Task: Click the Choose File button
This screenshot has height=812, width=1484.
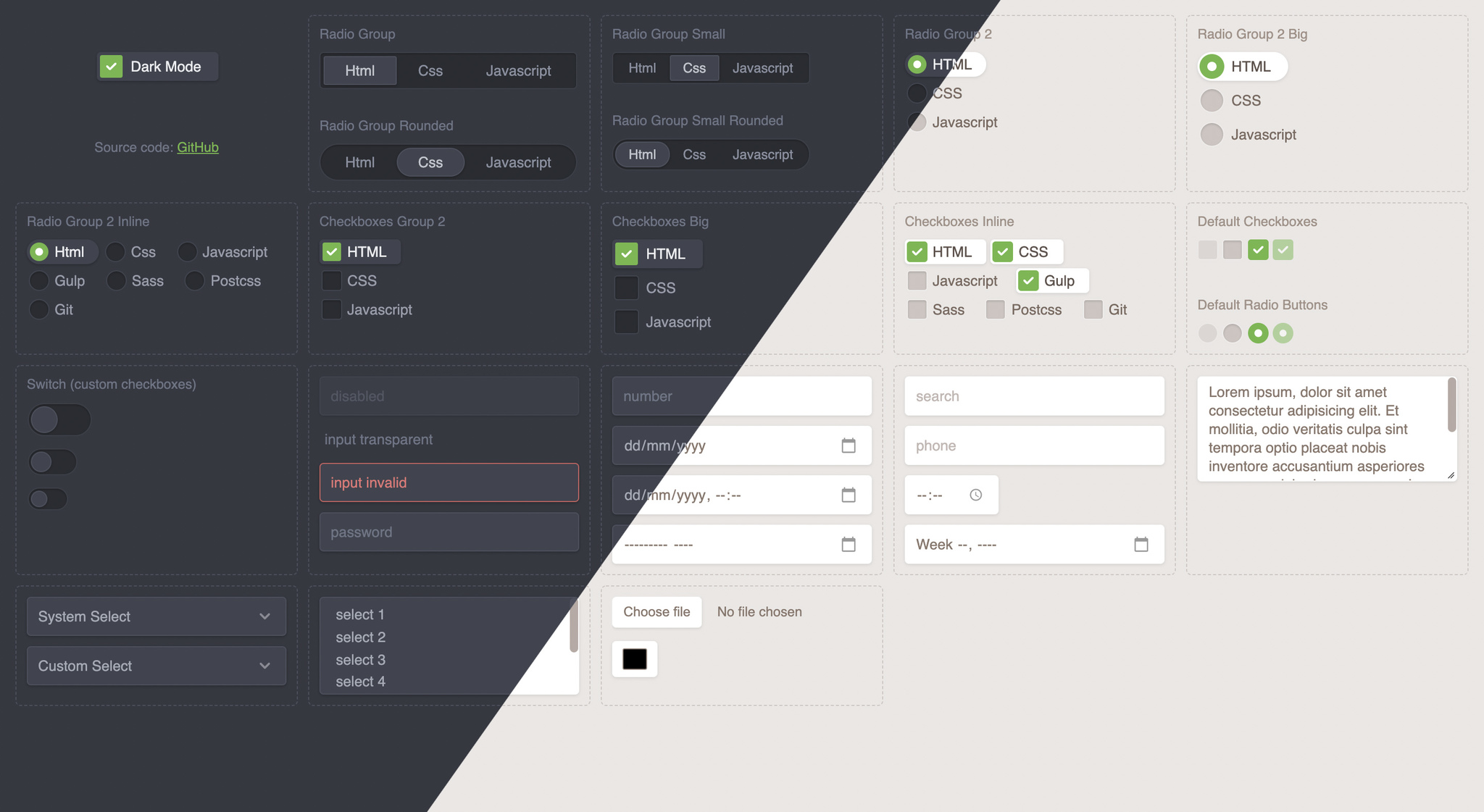Action: [x=656, y=610]
